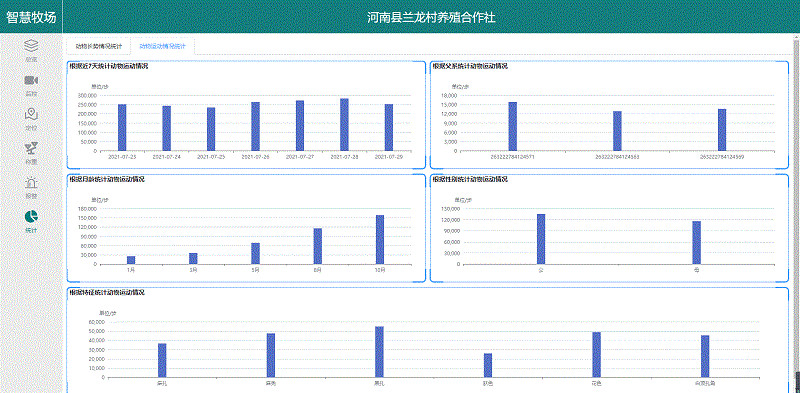Select the 统计 pie chart icon
This screenshot has height=393, width=800.
coord(31,216)
